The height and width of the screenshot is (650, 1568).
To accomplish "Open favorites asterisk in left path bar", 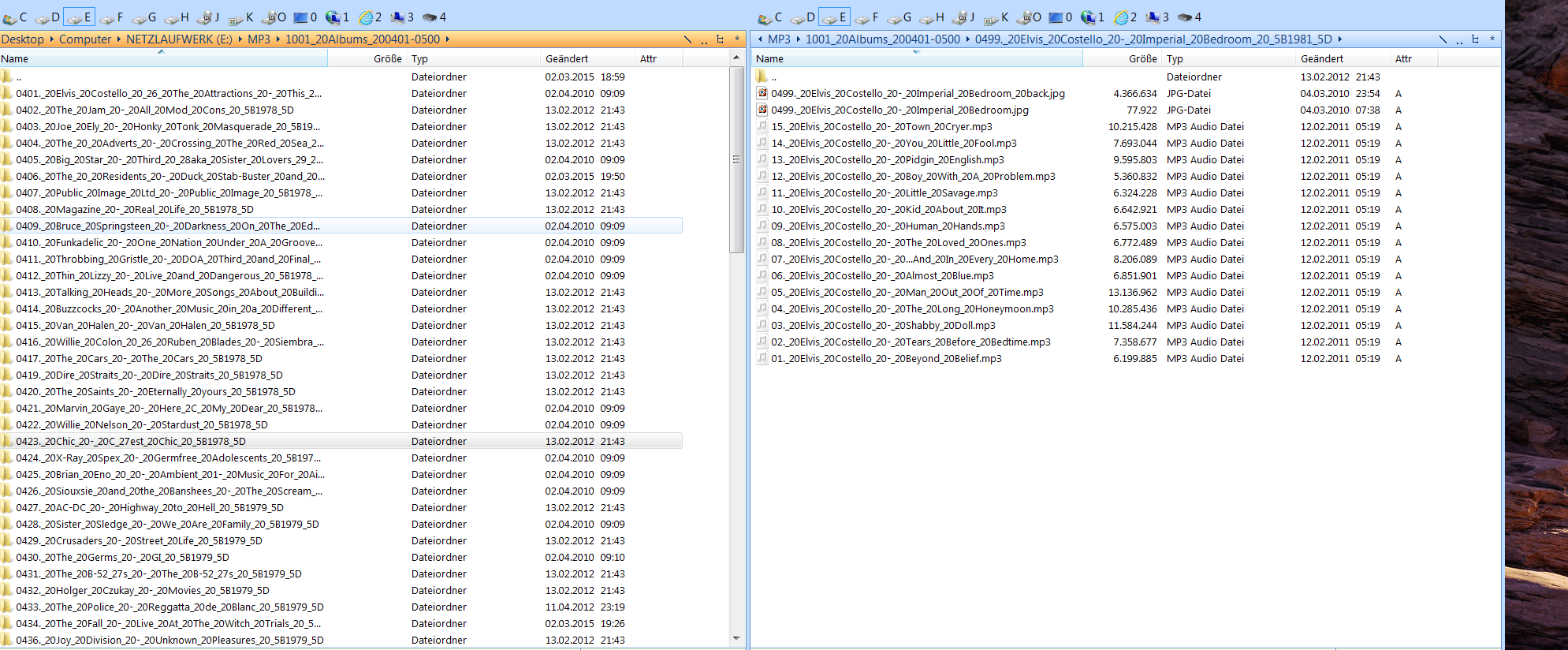I will (x=737, y=39).
